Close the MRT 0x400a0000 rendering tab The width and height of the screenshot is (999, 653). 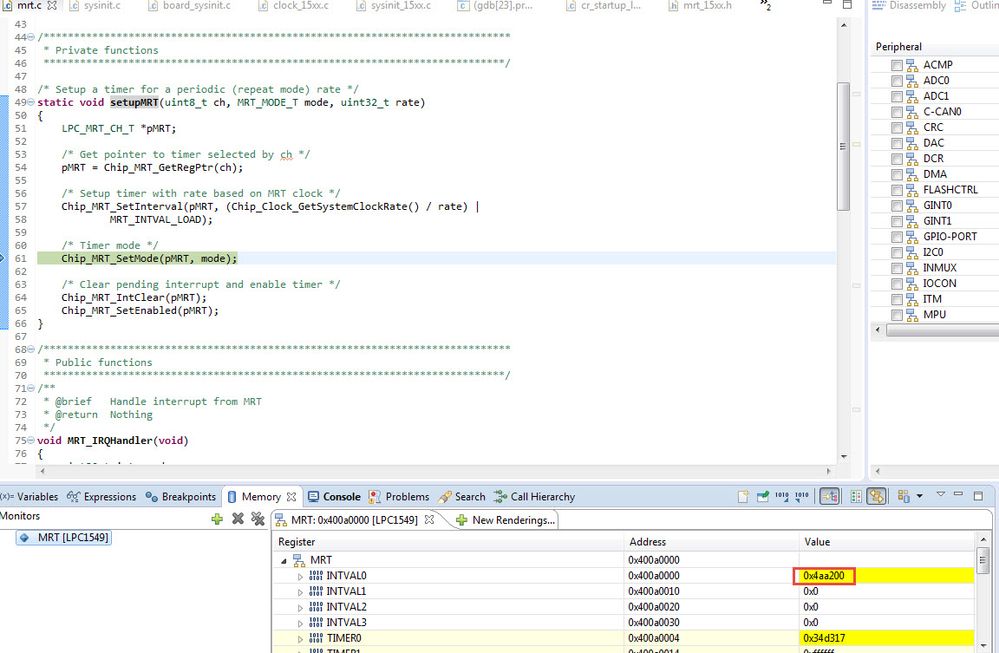point(429,519)
